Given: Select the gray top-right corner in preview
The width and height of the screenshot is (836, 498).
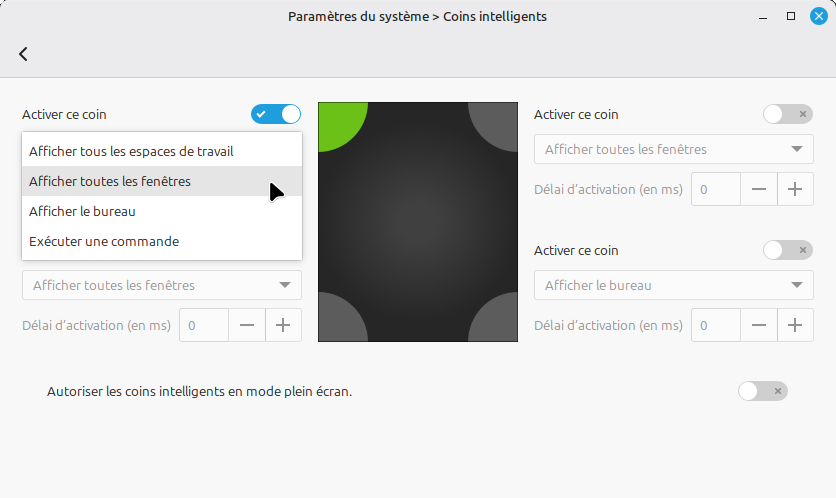Looking at the screenshot, I should (496, 124).
